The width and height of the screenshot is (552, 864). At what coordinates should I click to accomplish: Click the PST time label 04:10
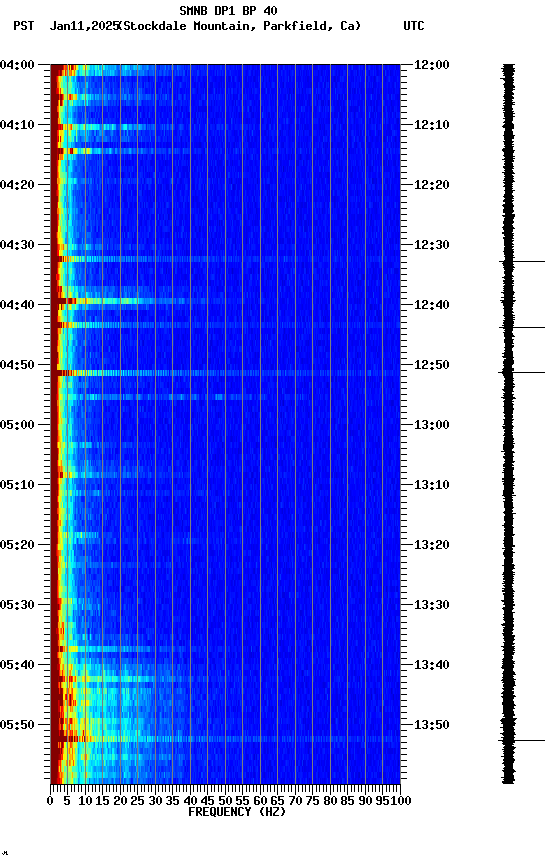tap(17, 125)
